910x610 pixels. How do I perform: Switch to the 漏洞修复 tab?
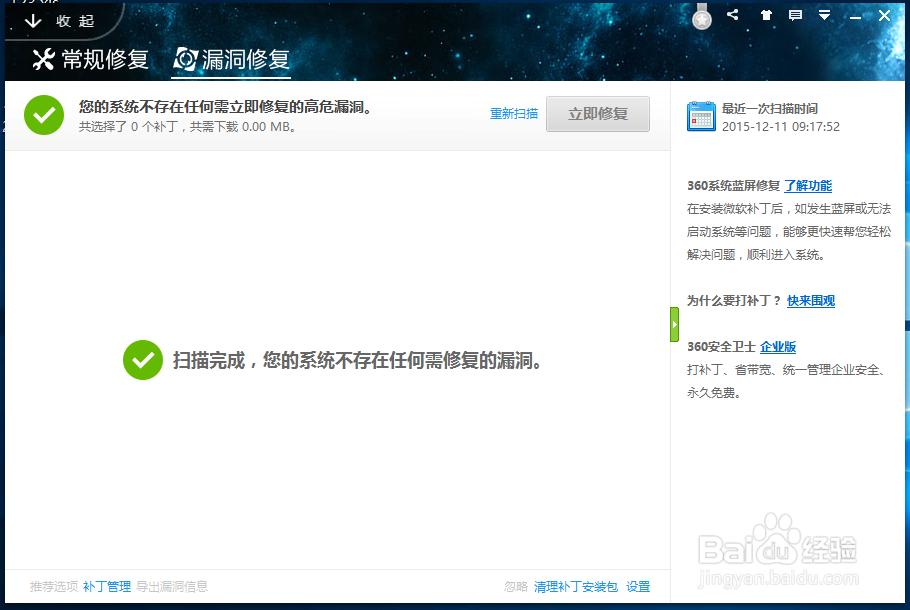[232, 59]
